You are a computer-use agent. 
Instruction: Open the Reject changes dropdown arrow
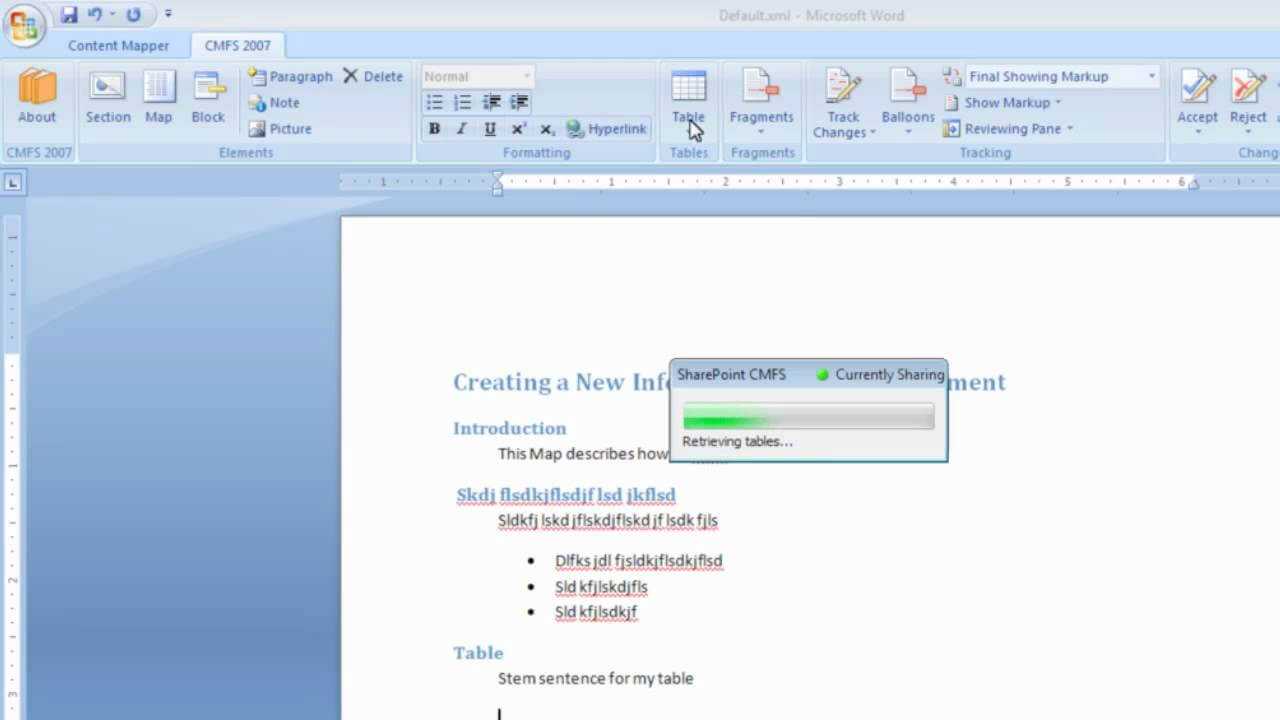pyautogui.click(x=1248, y=132)
